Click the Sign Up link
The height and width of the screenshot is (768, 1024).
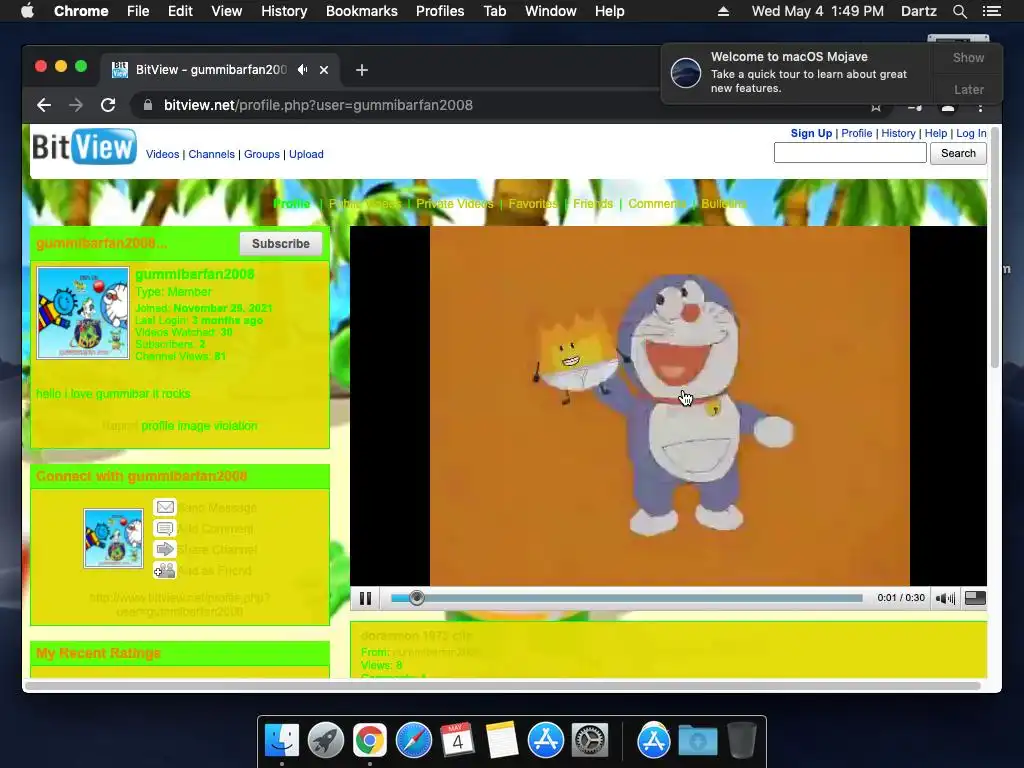click(811, 133)
